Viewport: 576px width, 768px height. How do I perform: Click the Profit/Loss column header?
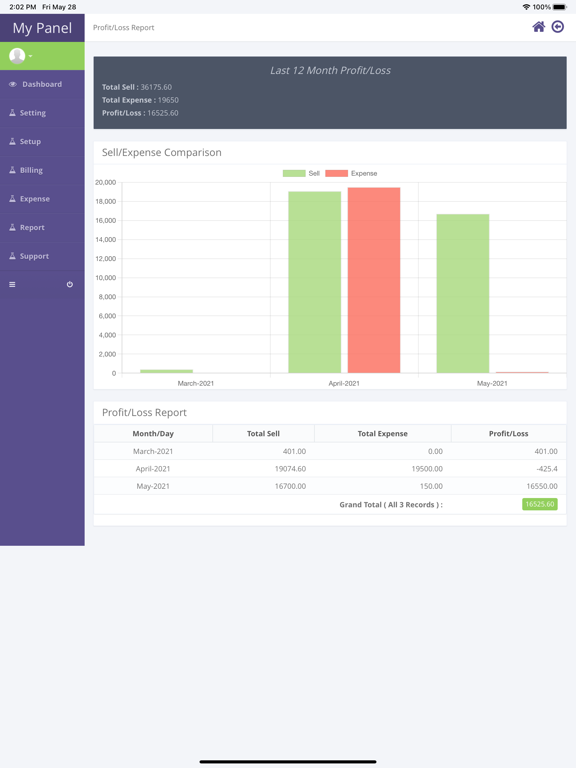point(508,433)
